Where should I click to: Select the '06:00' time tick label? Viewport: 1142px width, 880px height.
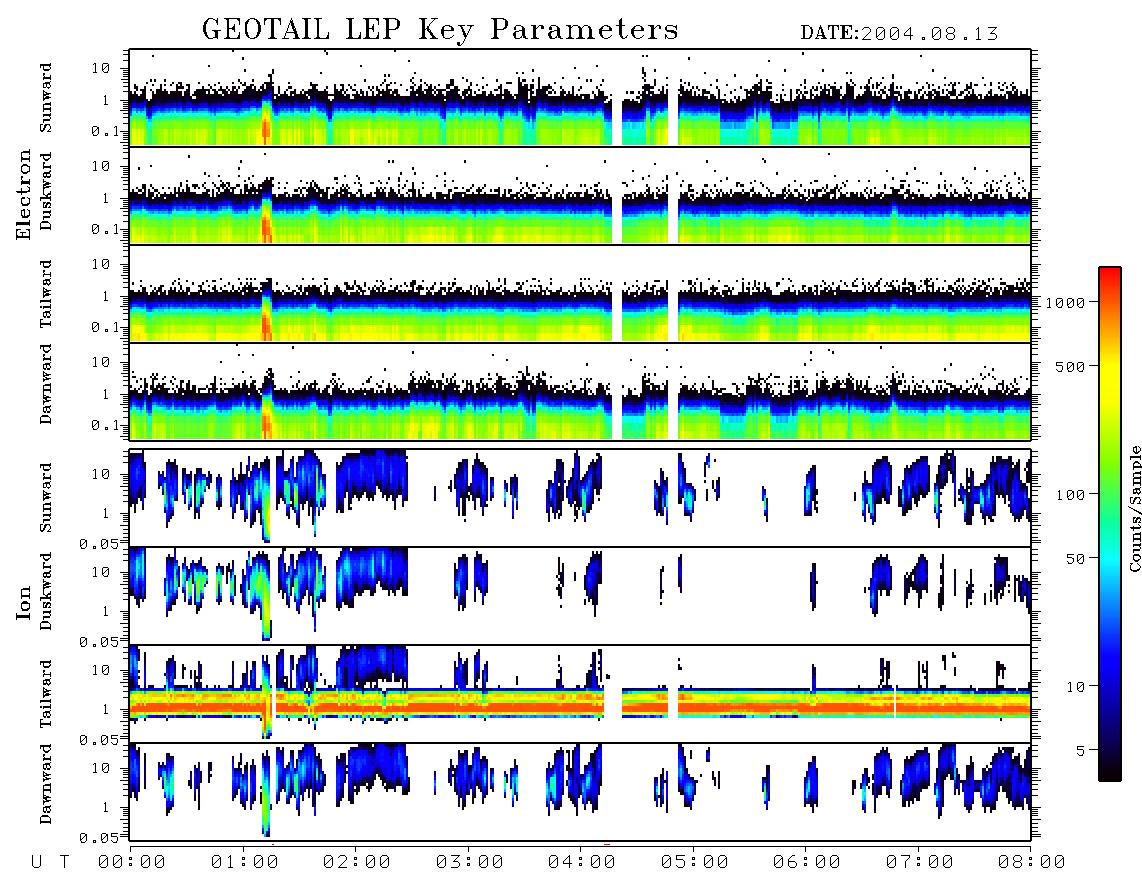coord(807,862)
